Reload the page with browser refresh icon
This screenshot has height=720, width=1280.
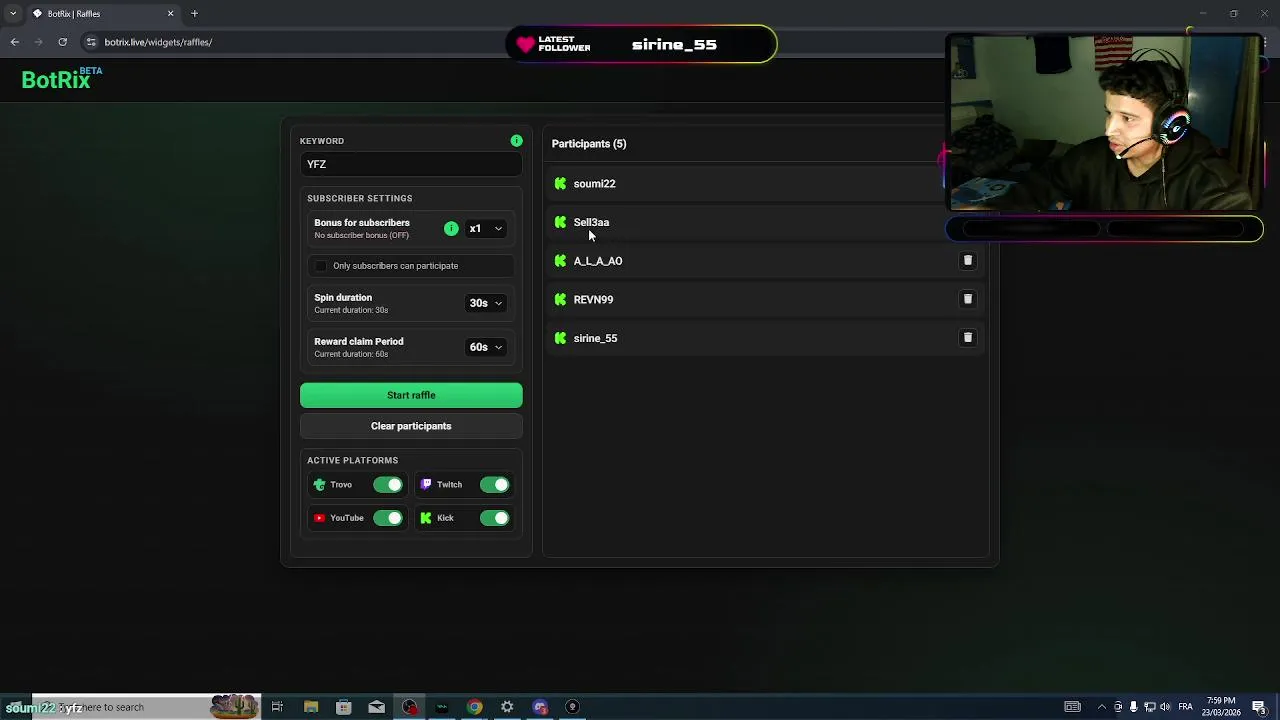point(62,42)
